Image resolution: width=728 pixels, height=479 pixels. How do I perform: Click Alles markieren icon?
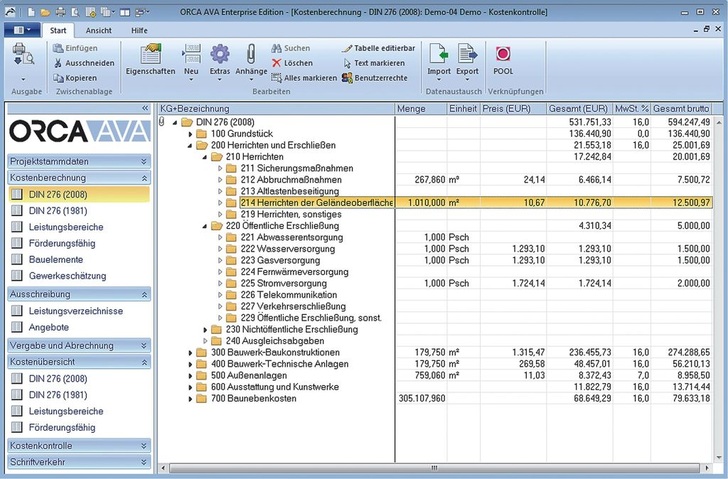point(276,78)
